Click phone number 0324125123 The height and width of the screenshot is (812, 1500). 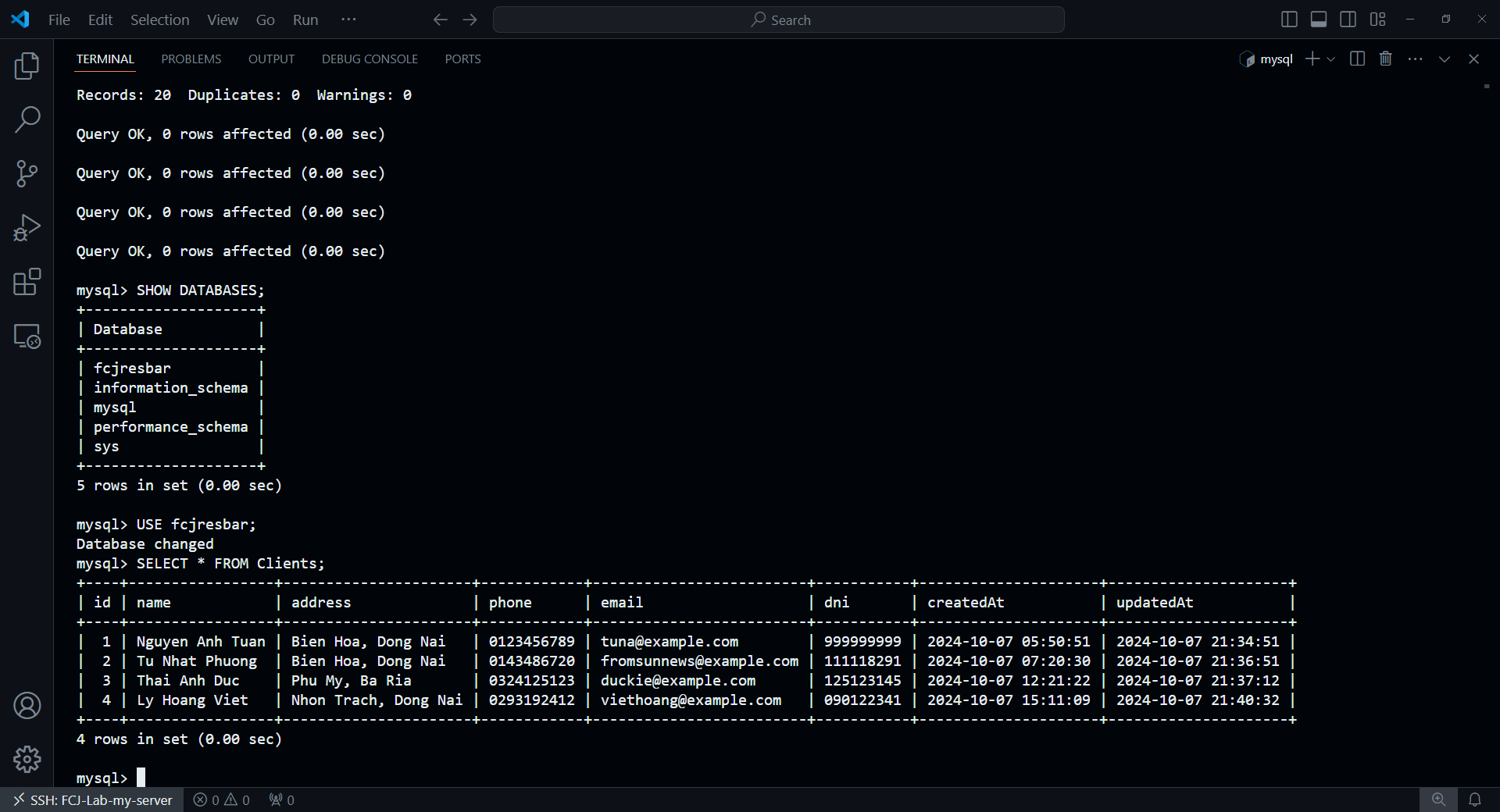click(531, 680)
